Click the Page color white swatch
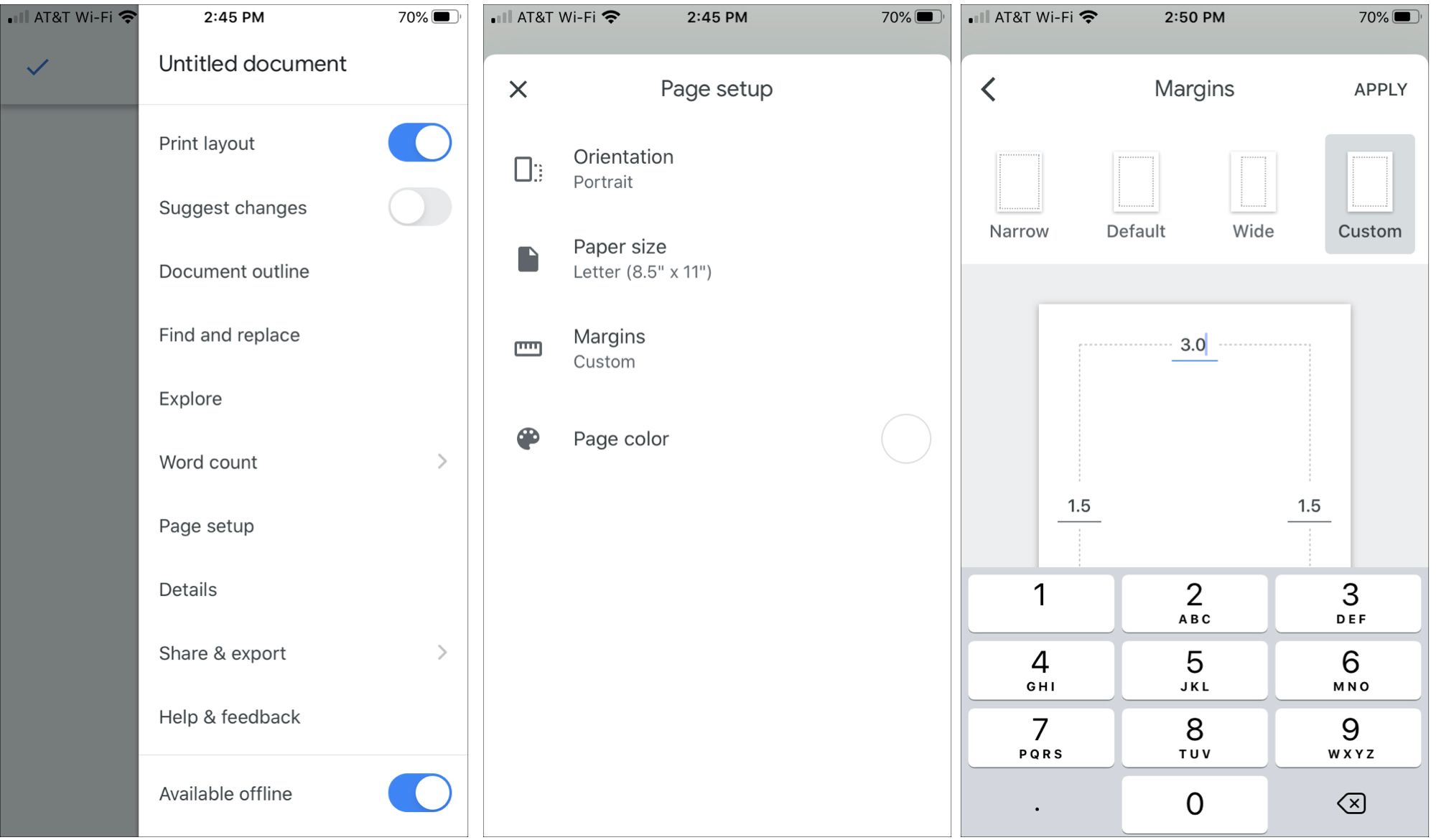This screenshot has width=1436, height=840. click(906, 438)
